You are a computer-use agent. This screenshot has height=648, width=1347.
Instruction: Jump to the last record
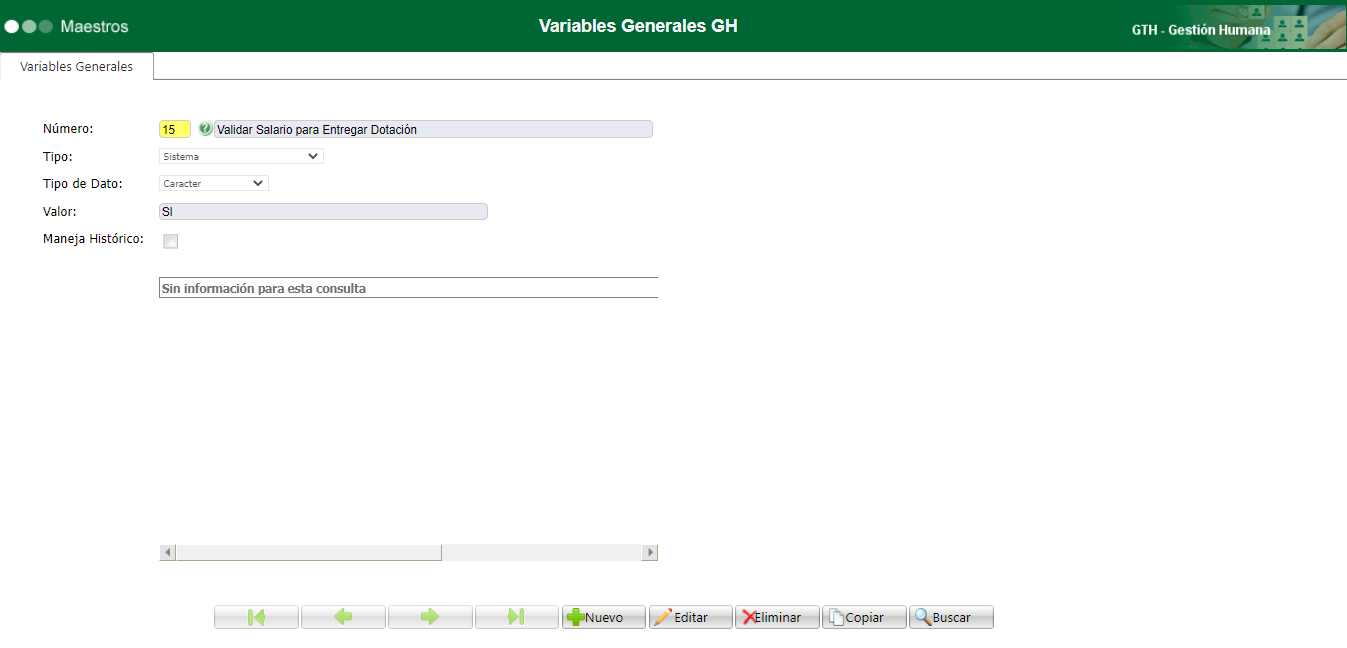(517, 617)
